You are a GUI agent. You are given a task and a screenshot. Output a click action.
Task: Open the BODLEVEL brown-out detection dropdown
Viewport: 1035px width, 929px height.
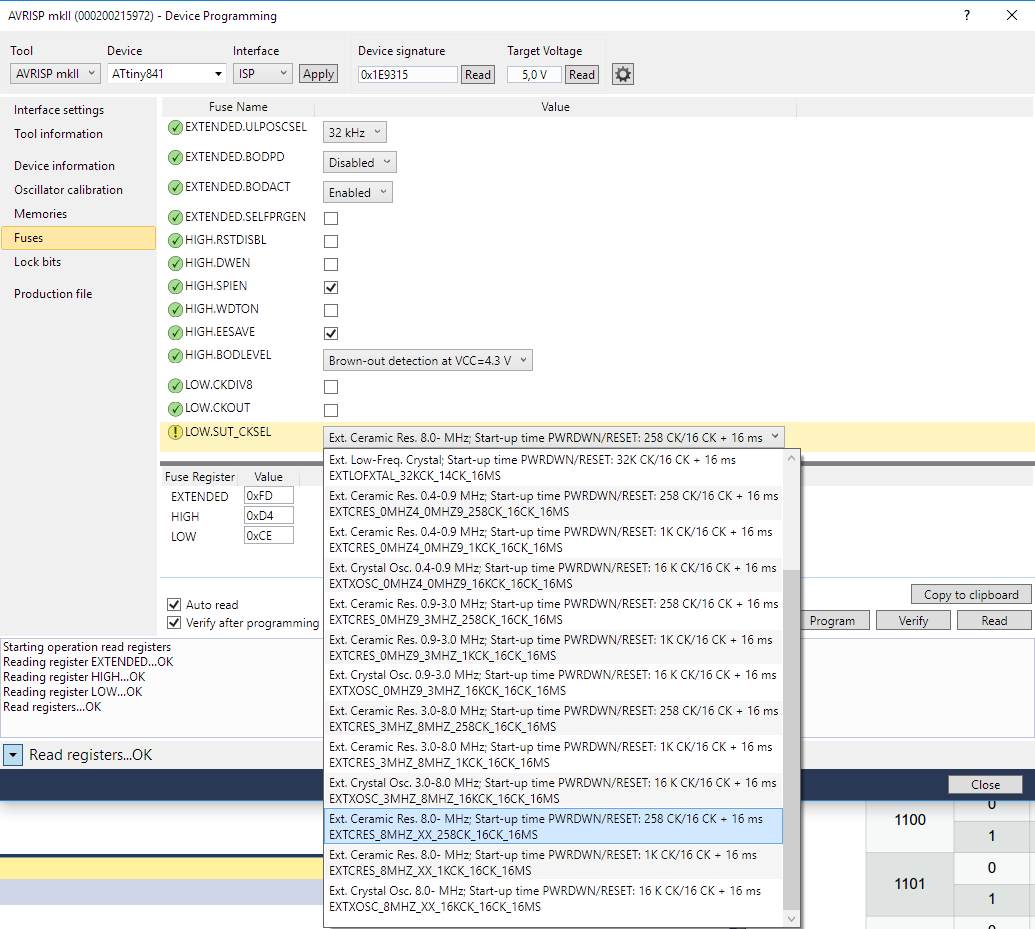(x=428, y=361)
